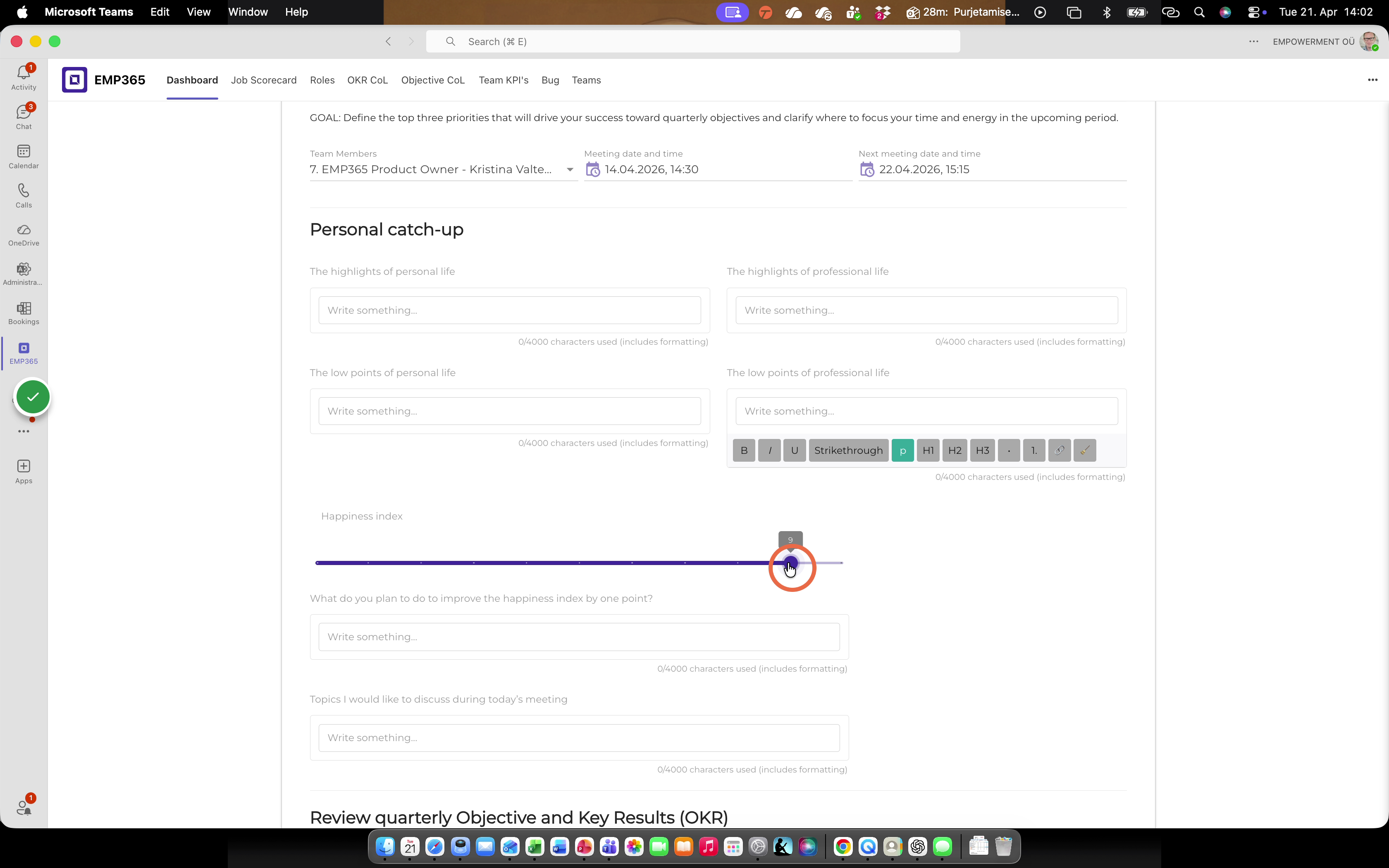Screen dimensions: 1389x868
Task: Open OneDrive in the Teams sidebar
Action: (x=24, y=235)
